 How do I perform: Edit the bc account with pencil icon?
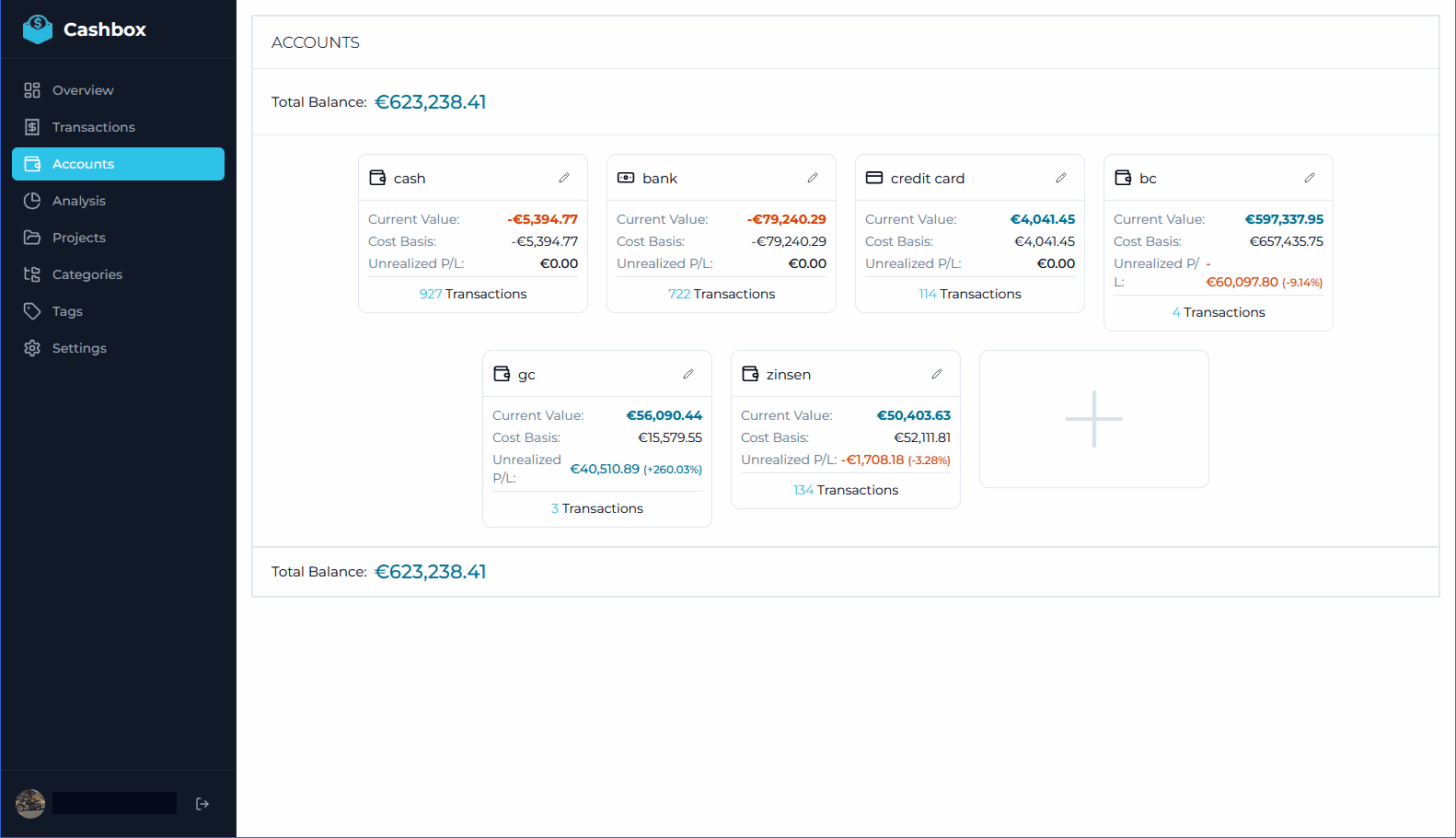[x=1310, y=178]
